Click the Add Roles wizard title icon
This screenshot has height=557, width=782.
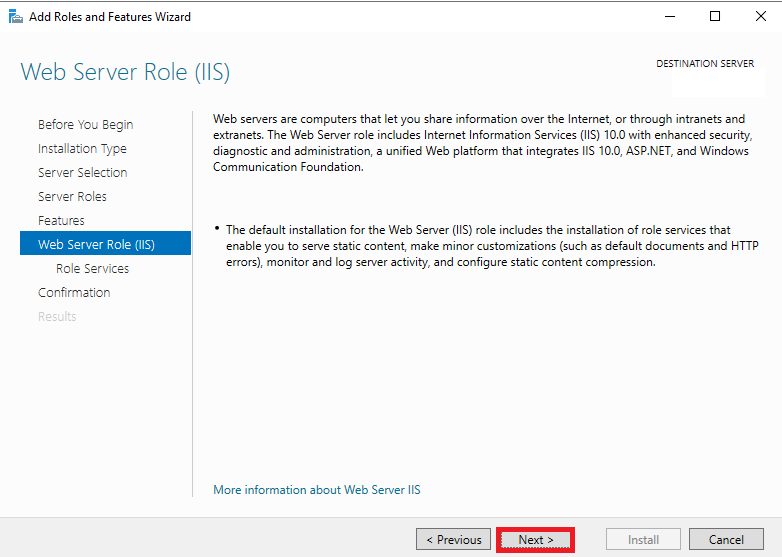[x=15, y=16]
